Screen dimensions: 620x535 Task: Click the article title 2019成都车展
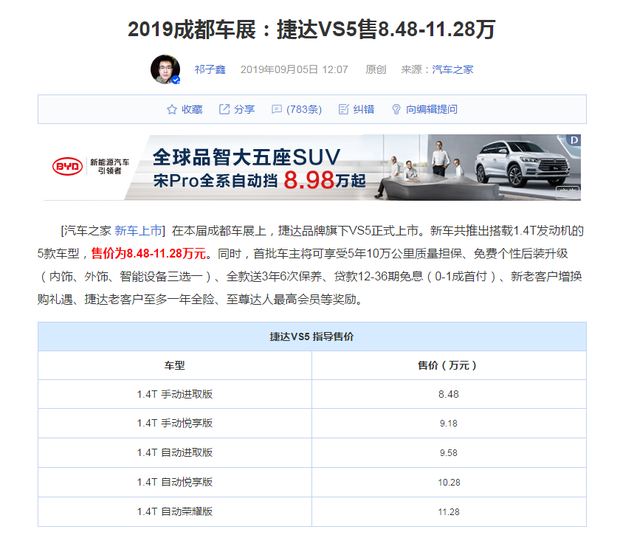(x=312, y=29)
